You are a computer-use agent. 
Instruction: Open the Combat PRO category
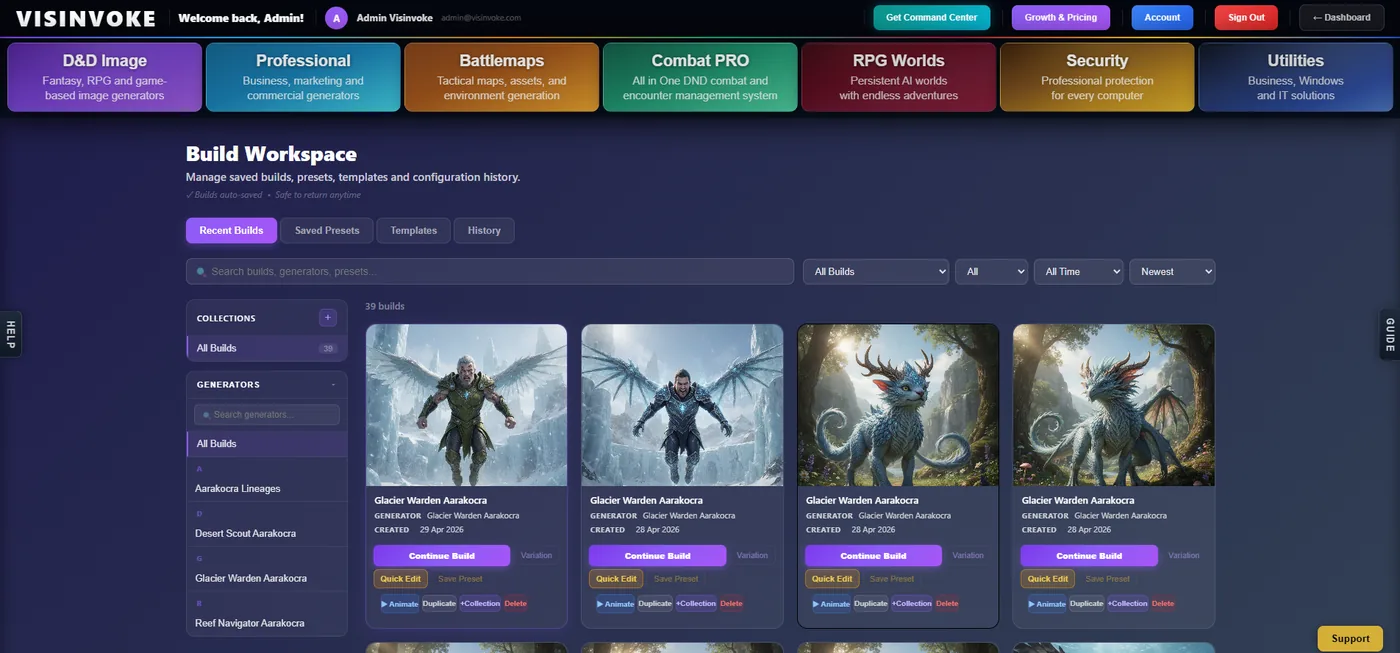tap(700, 77)
